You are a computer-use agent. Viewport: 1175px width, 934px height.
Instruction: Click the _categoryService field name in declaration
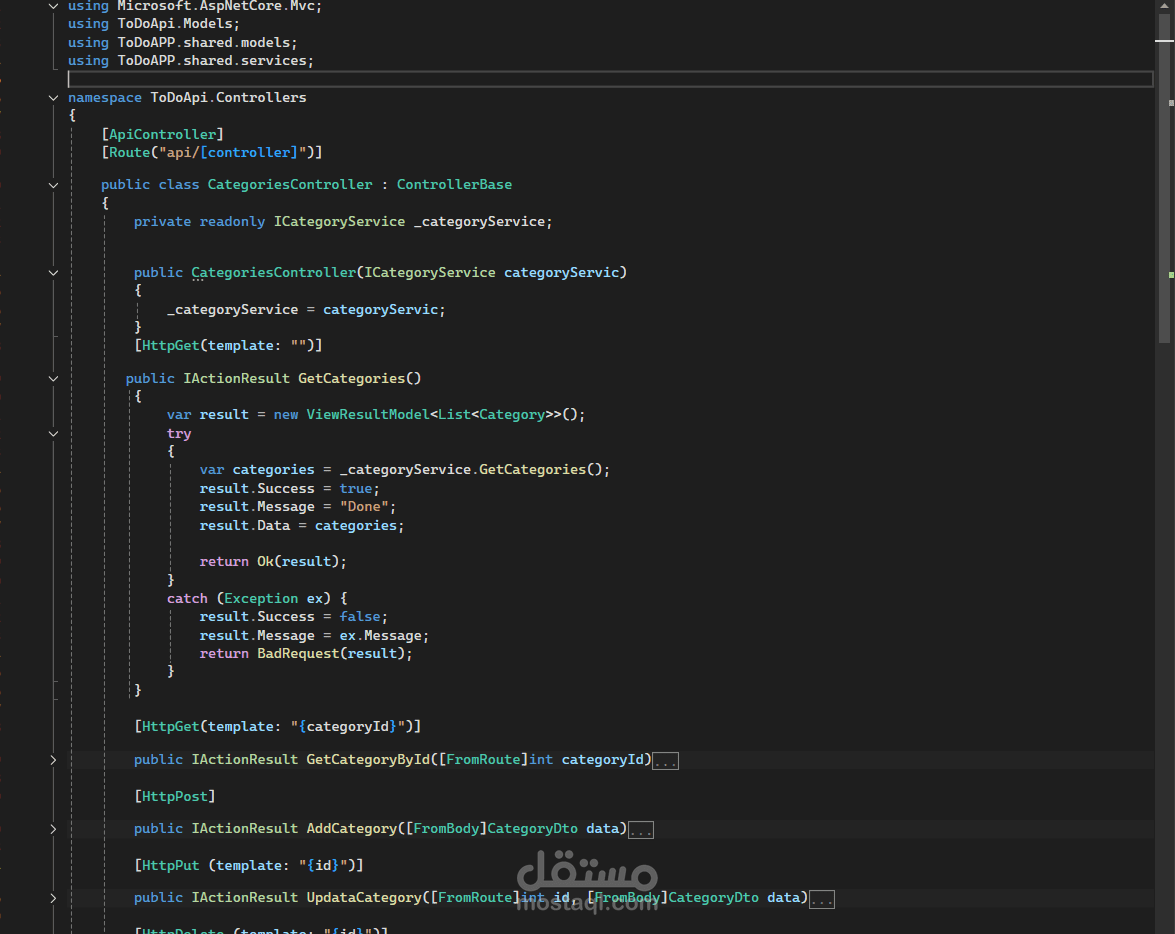coord(480,222)
